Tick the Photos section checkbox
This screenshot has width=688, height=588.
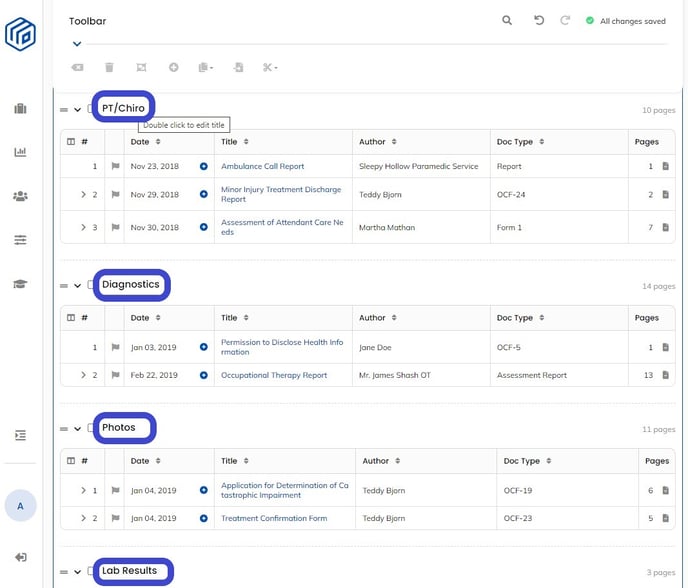pyautogui.click(x=92, y=428)
